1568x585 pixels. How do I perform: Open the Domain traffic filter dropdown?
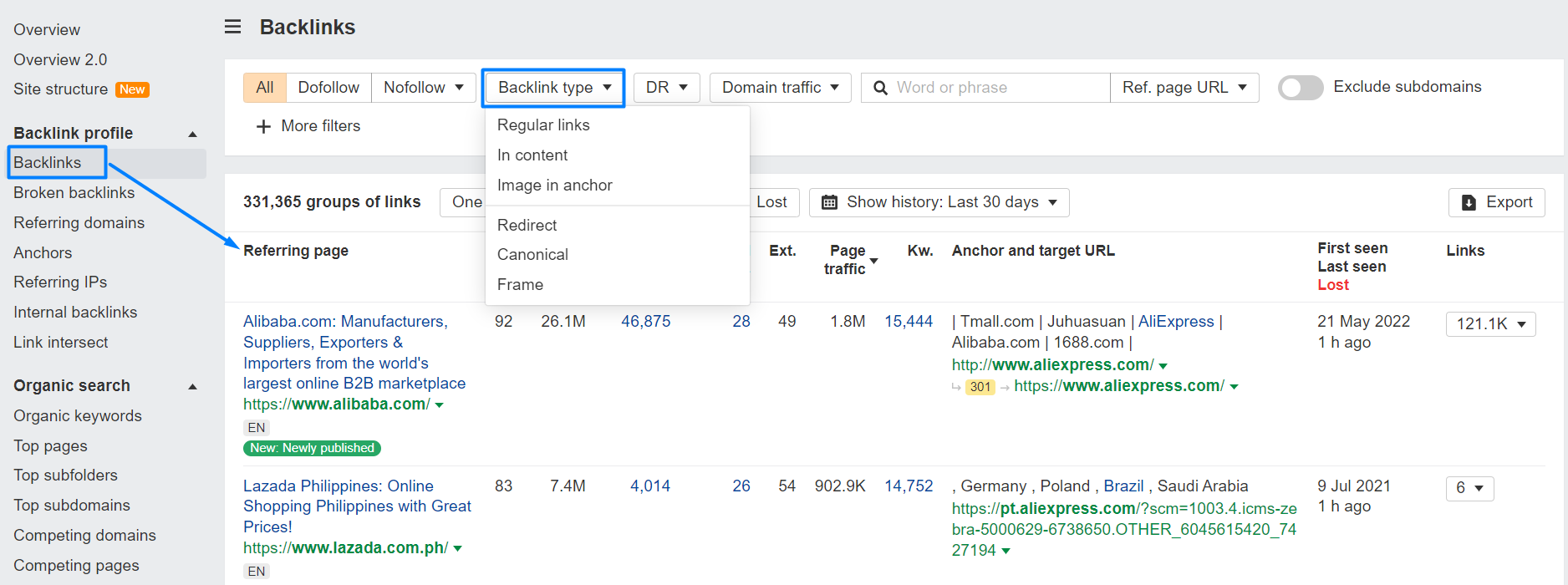[780, 88]
